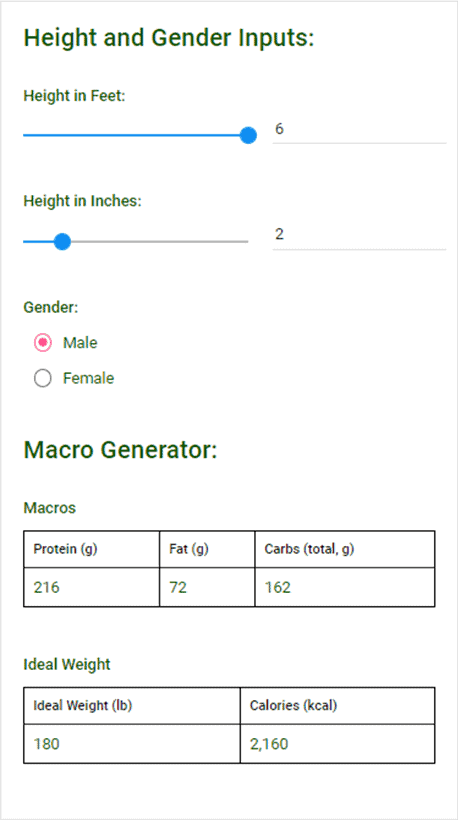
Task: Click the Height in Feet number field
Action: click(x=359, y=129)
